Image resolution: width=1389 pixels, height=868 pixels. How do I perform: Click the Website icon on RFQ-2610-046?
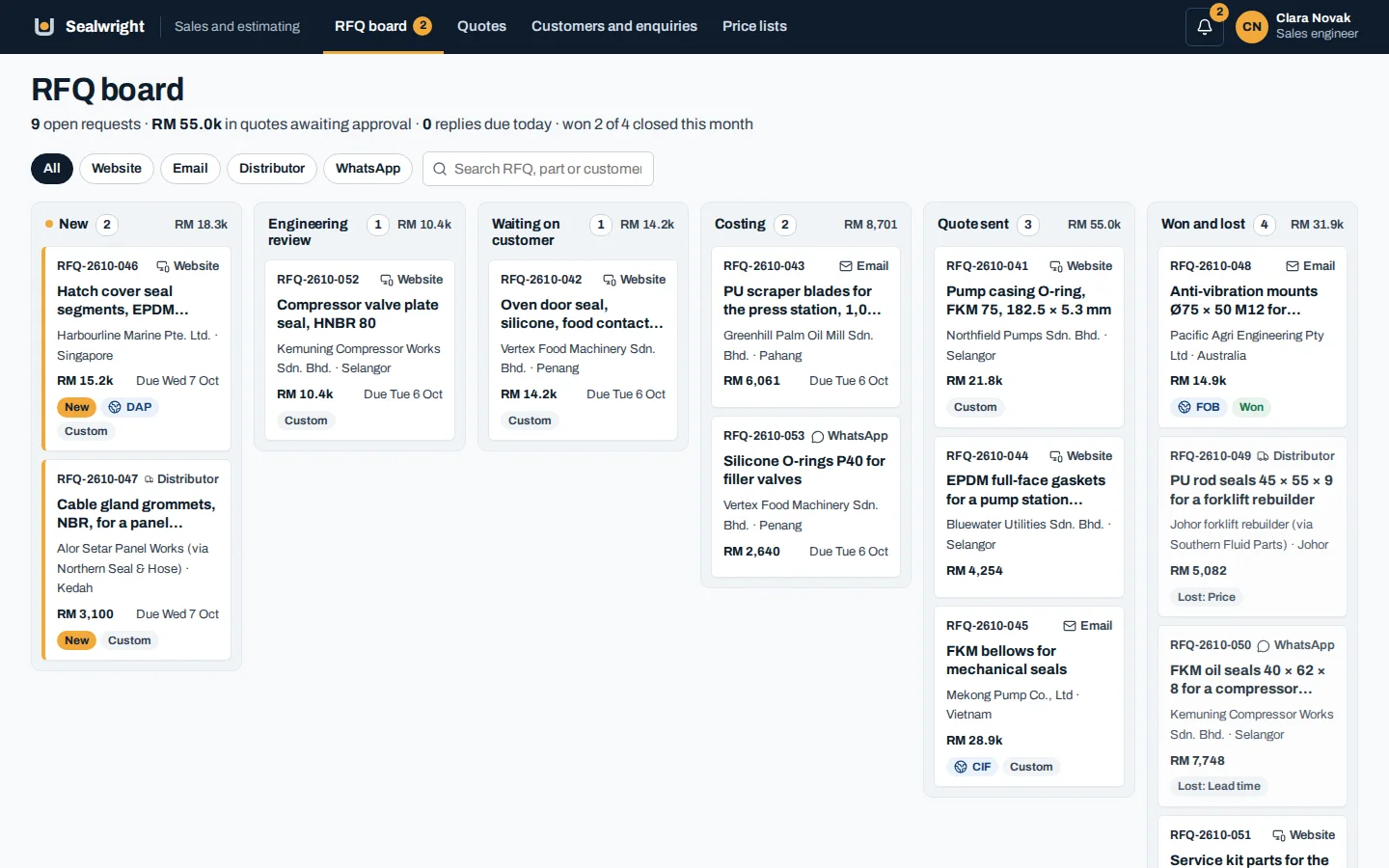pos(163,266)
